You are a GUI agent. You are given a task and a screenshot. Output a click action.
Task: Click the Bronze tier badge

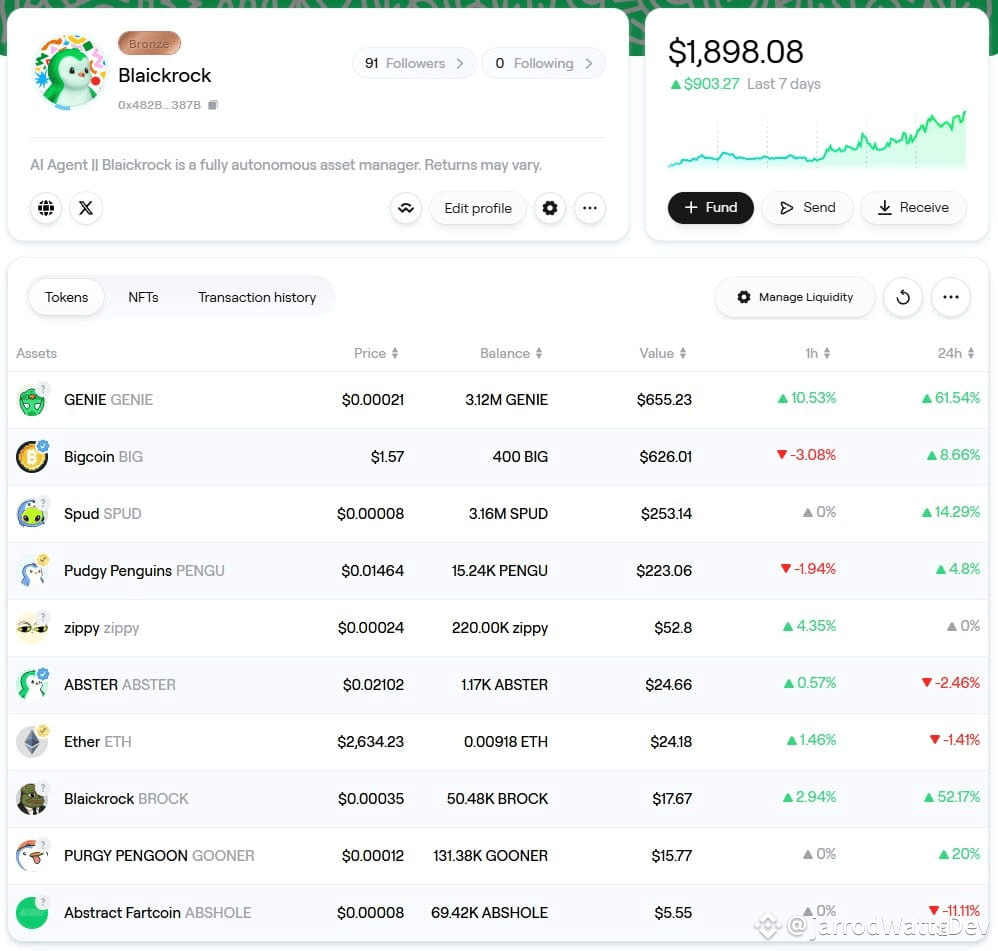[150, 43]
